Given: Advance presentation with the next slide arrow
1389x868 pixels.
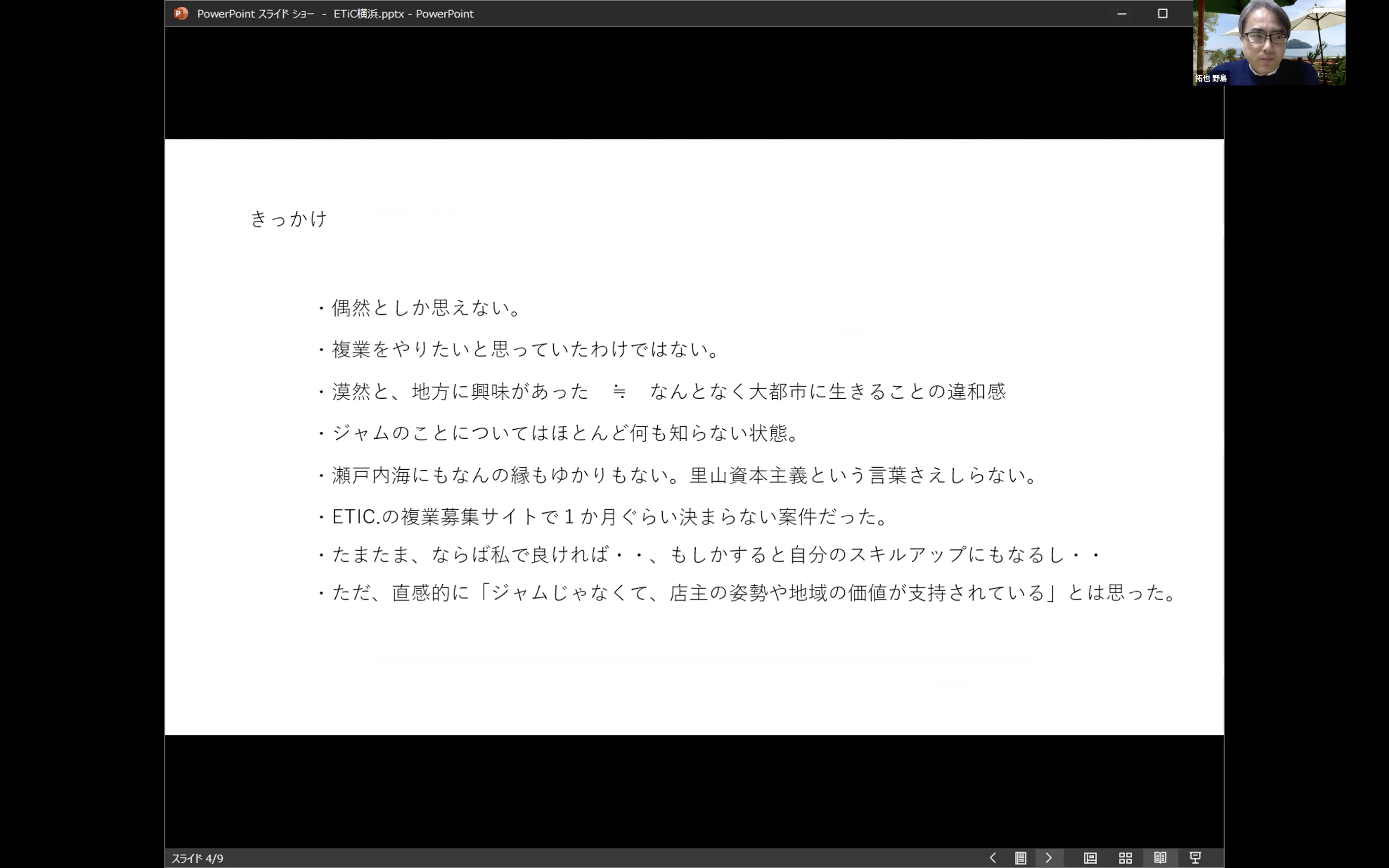Looking at the screenshot, I should tap(1049, 858).
